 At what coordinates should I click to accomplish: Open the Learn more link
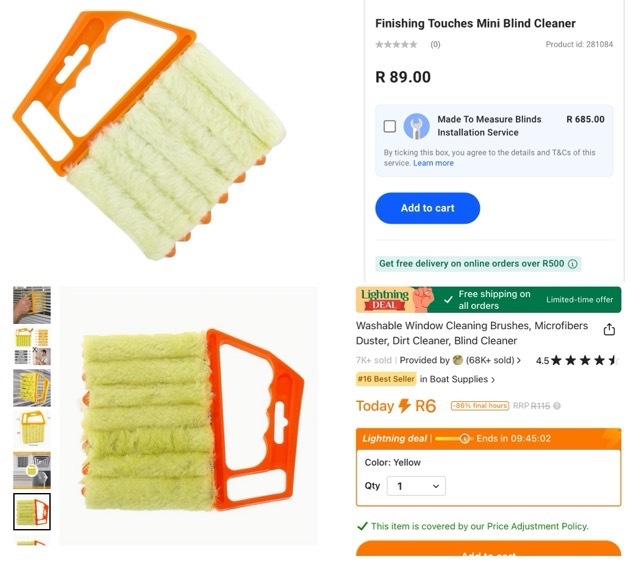point(433,163)
